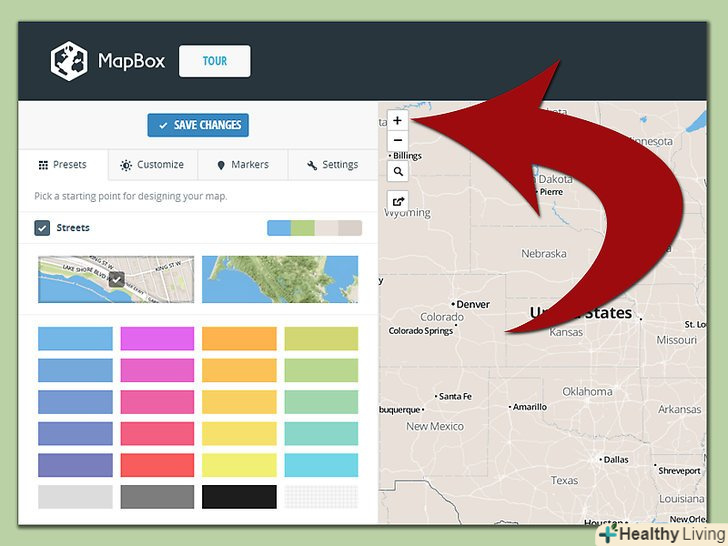Viewport: 728px width, 546px height.
Task: Open the Markers tab
Action: coord(243,165)
